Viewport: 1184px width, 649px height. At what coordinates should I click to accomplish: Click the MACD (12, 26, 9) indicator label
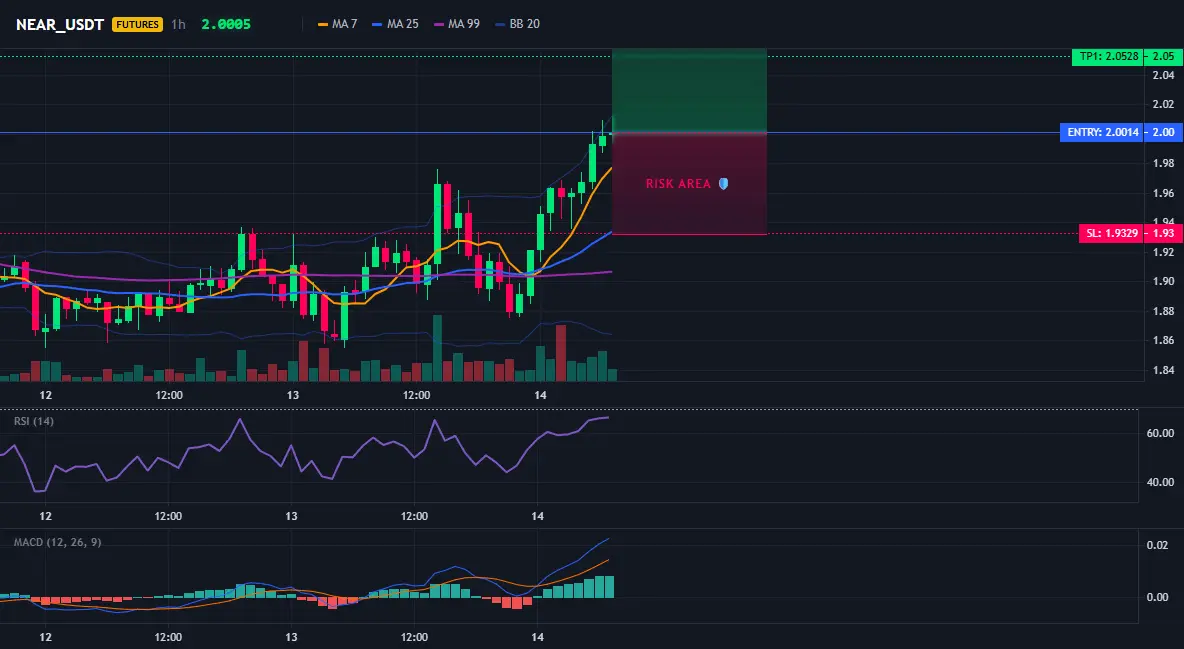(57, 542)
